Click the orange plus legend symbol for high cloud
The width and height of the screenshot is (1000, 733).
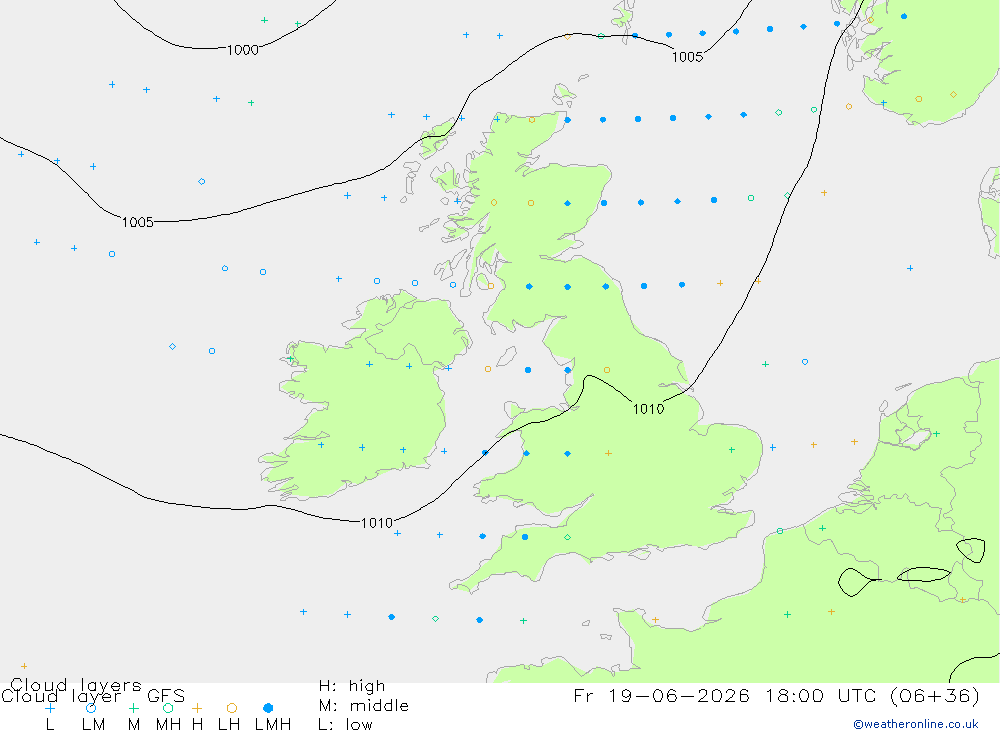point(197,708)
